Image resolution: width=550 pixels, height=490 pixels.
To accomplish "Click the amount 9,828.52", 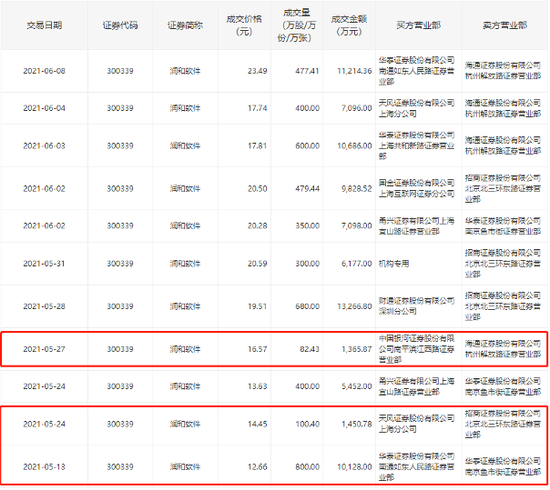I will click(357, 189).
